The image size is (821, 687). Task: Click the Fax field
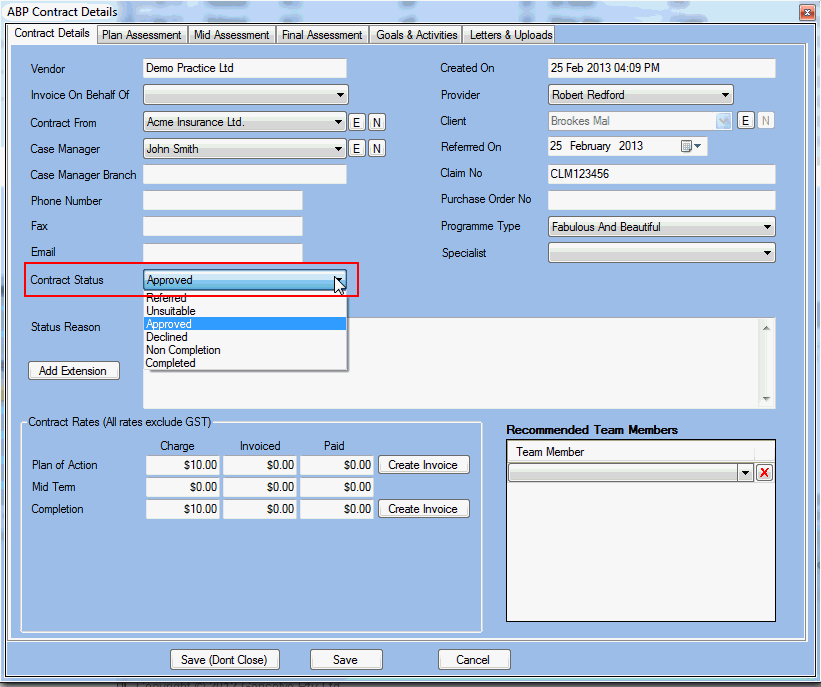(x=223, y=226)
